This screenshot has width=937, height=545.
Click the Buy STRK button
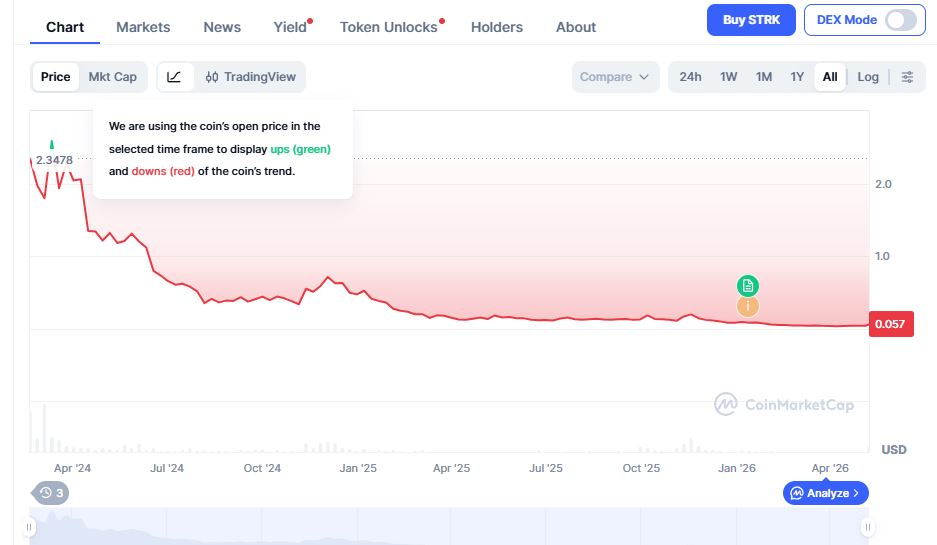point(751,20)
